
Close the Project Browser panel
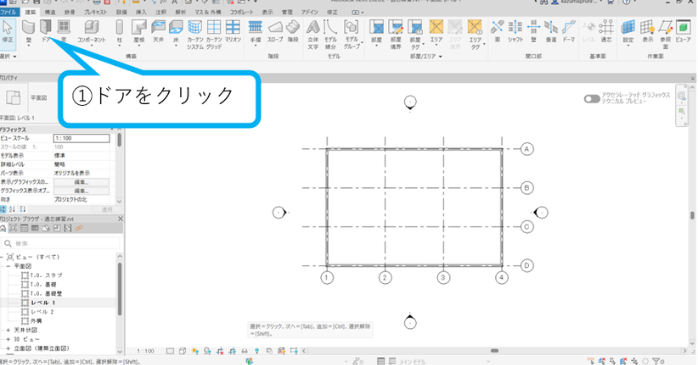coord(120,219)
